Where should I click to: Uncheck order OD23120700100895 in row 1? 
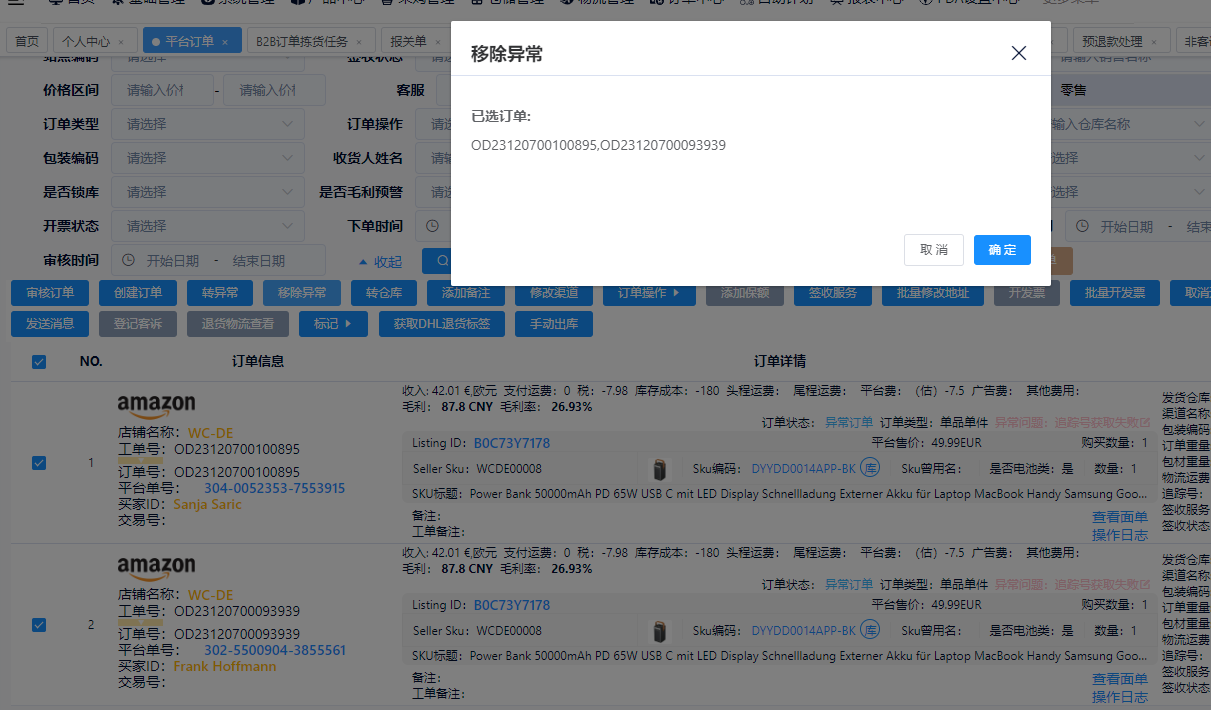[38, 462]
